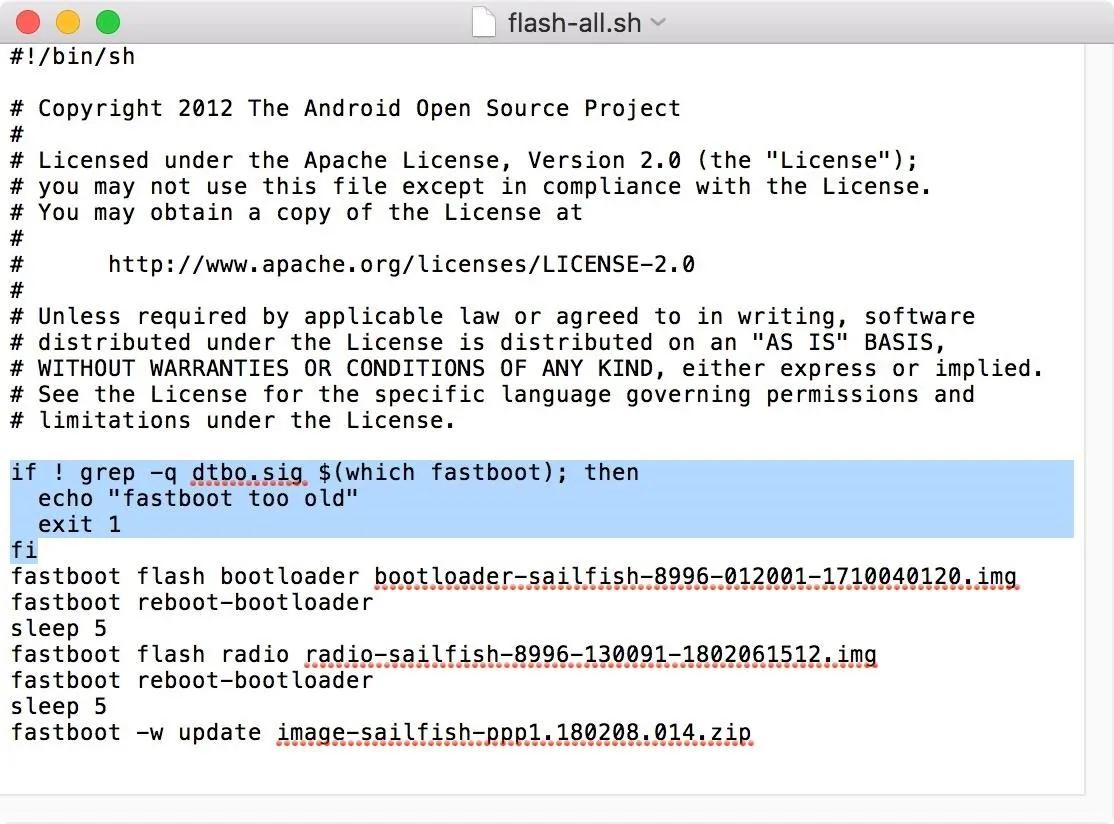Click the 'WITHOUT WARRANTIES OR CONDITIONS' line
The width and height of the screenshot is (1114, 824).
point(526,368)
